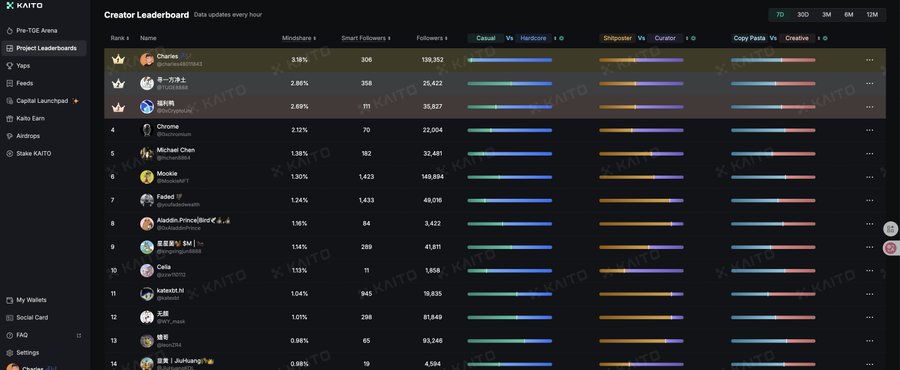900x370 pixels.
Task: Click Chrome's Casual vs Hardcore bar
Action: click(x=510, y=130)
